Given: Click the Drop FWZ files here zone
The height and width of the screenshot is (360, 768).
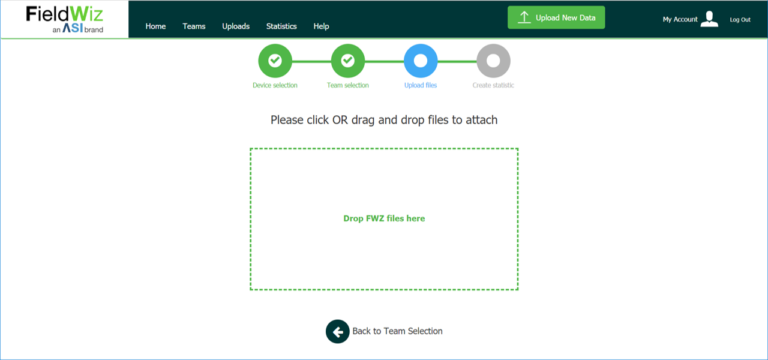Looking at the screenshot, I should click(384, 219).
